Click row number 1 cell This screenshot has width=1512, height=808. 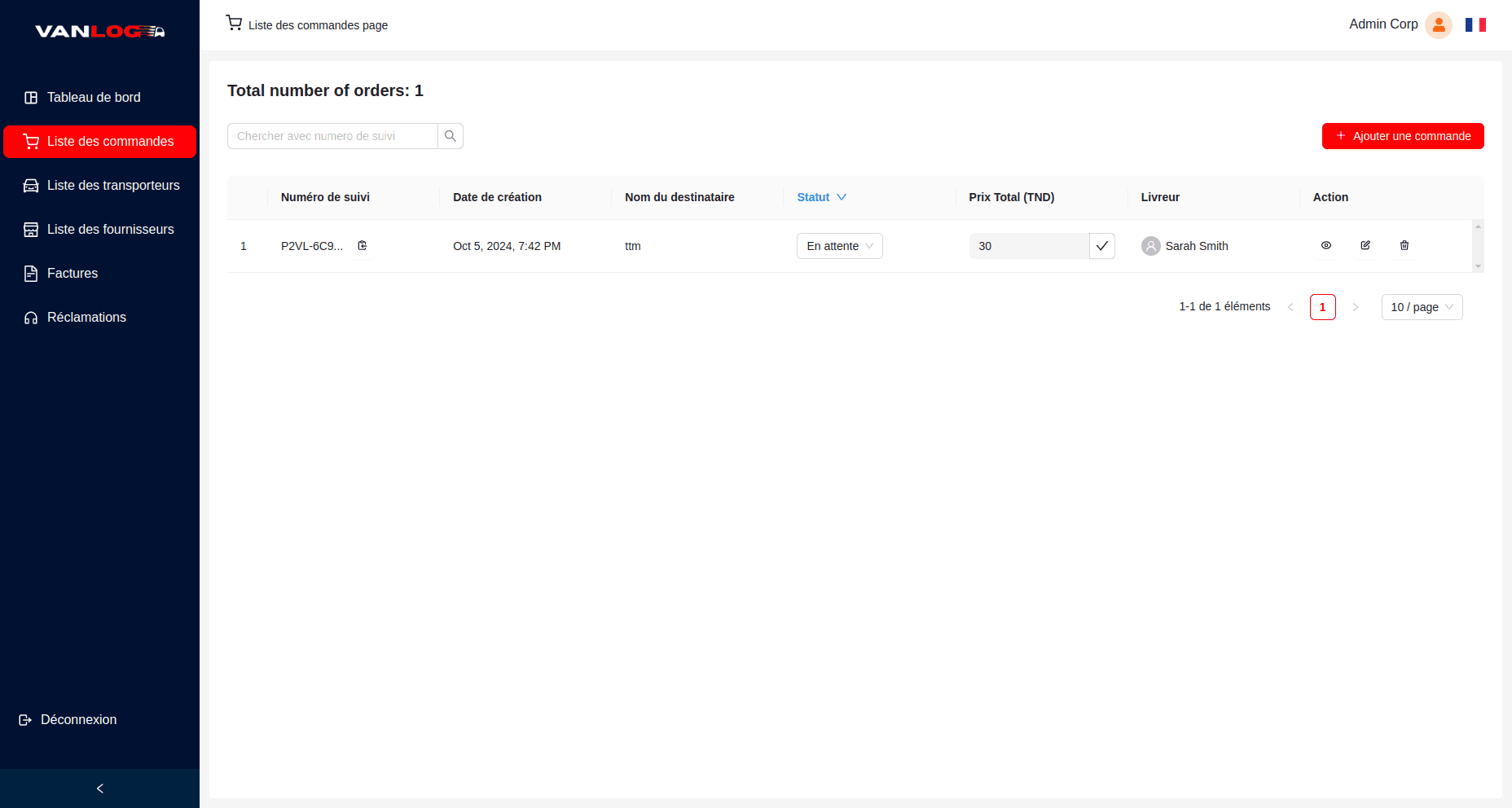click(x=244, y=246)
